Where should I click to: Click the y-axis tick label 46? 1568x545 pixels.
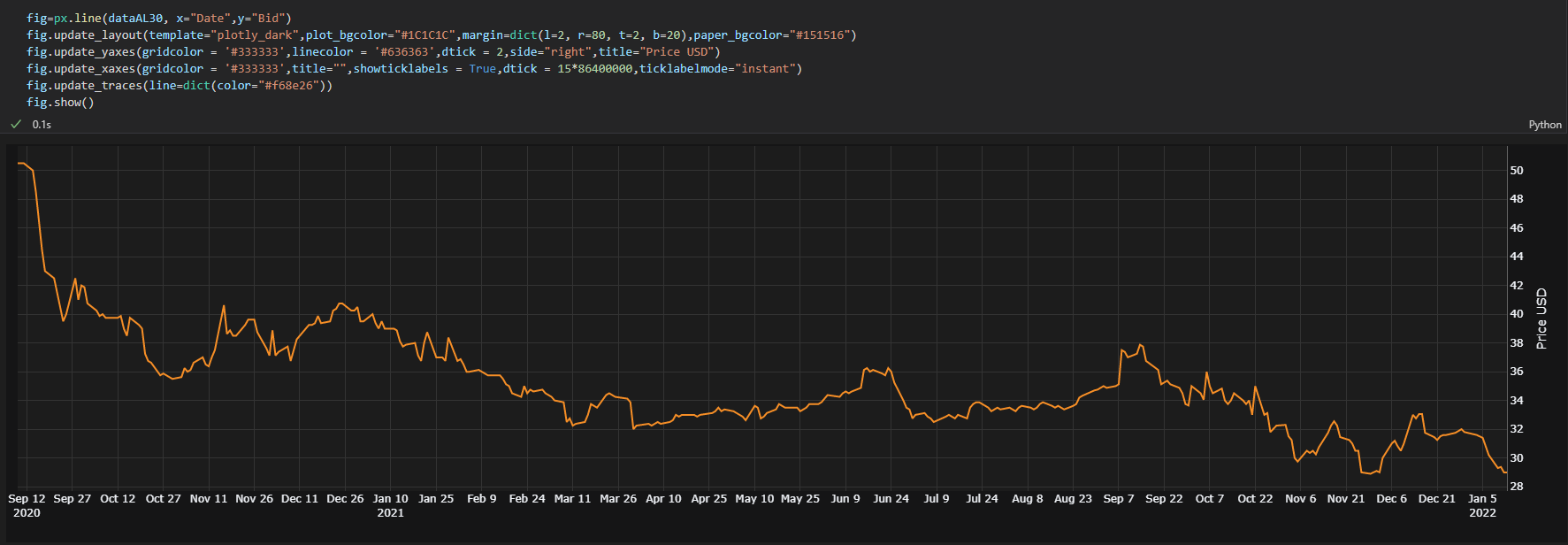click(1517, 227)
